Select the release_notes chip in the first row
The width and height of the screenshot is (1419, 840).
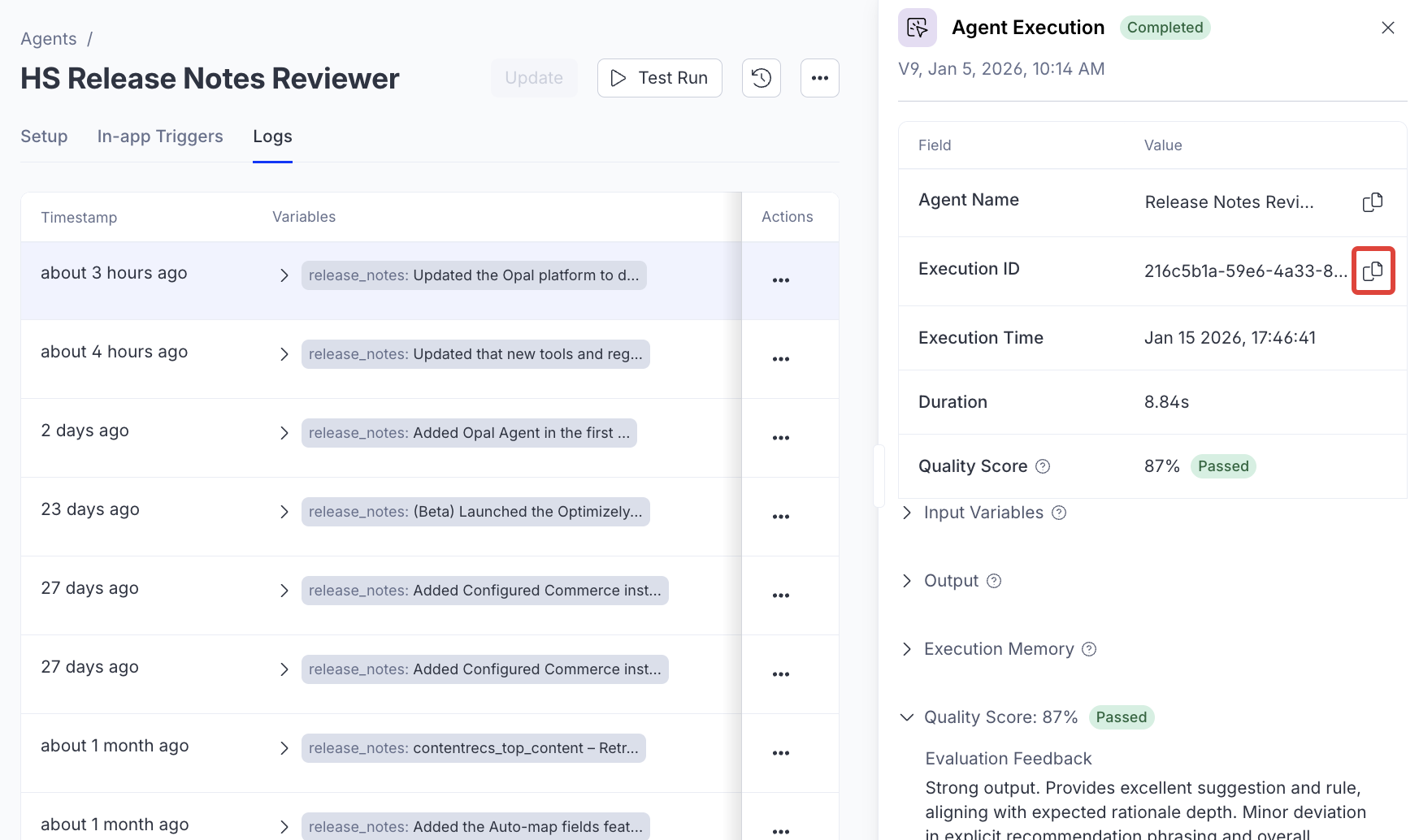pyautogui.click(x=474, y=275)
